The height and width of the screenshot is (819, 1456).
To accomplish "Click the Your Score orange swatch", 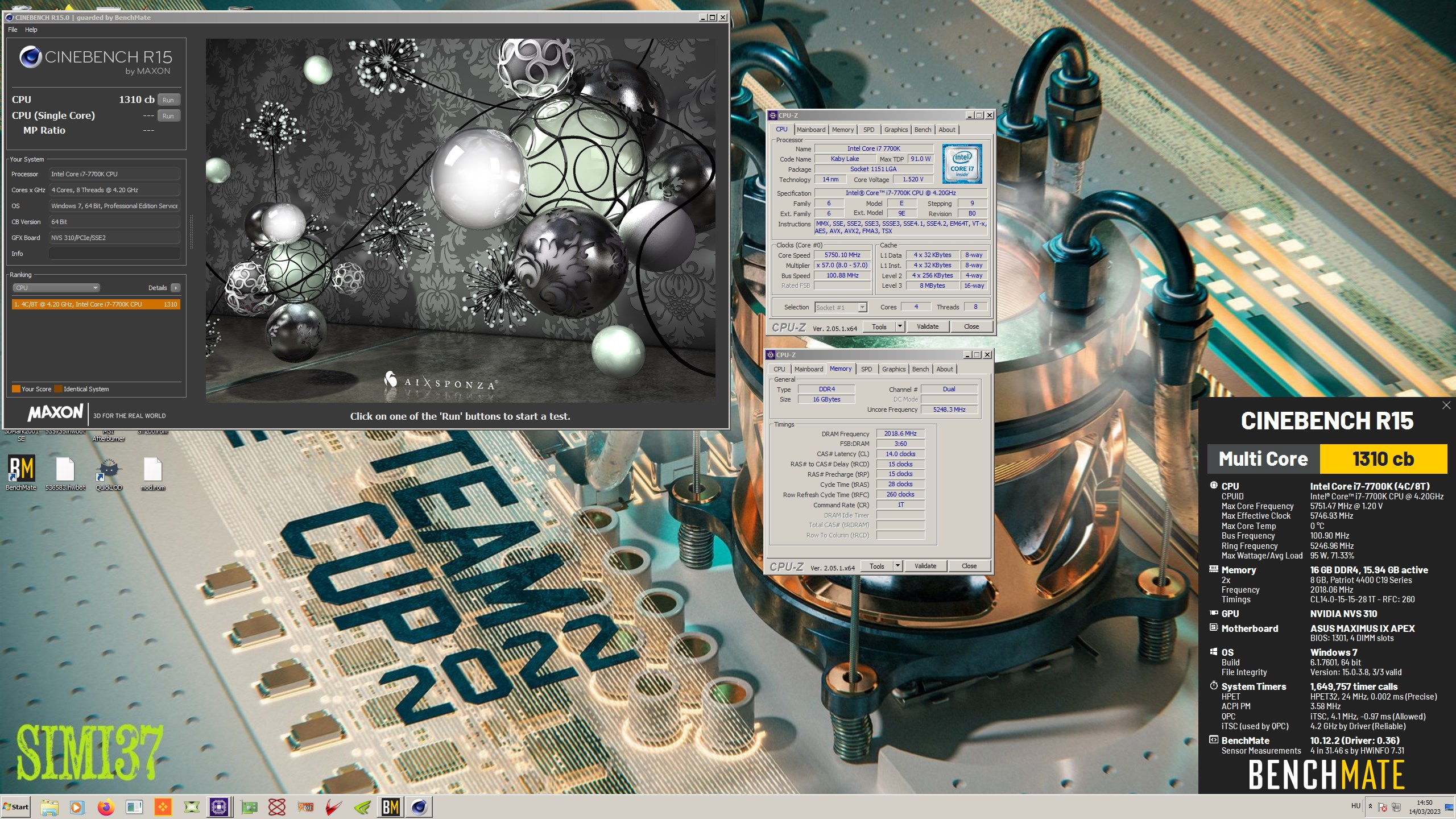I will point(16,389).
